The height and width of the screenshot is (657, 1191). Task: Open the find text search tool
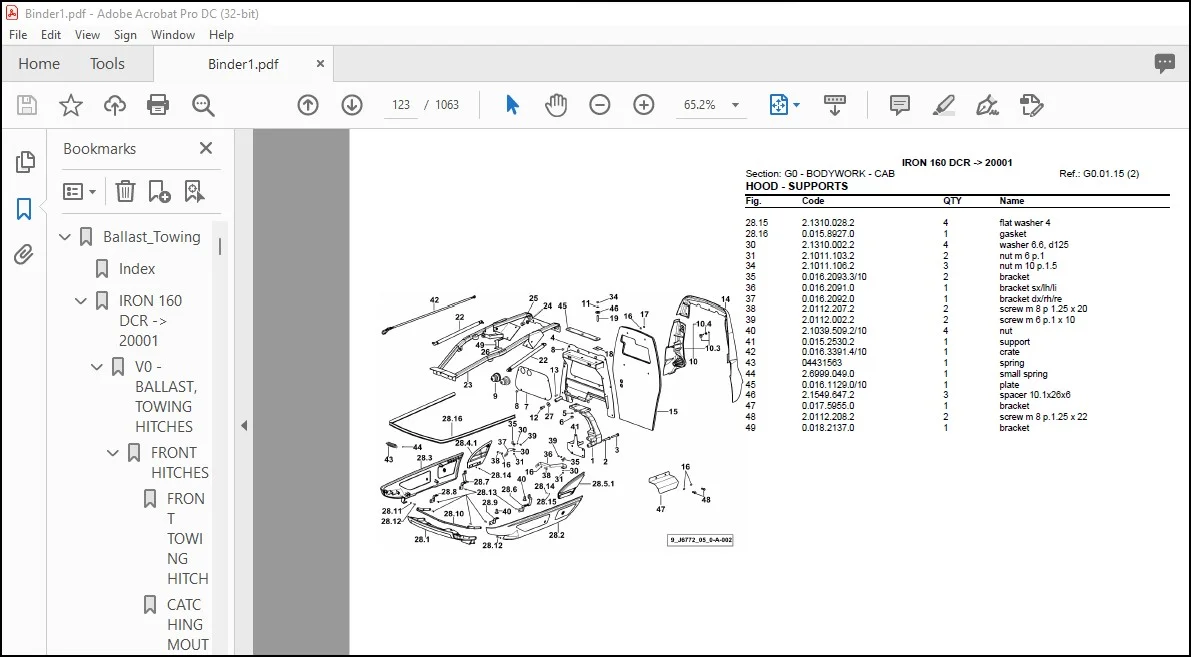pyautogui.click(x=203, y=105)
